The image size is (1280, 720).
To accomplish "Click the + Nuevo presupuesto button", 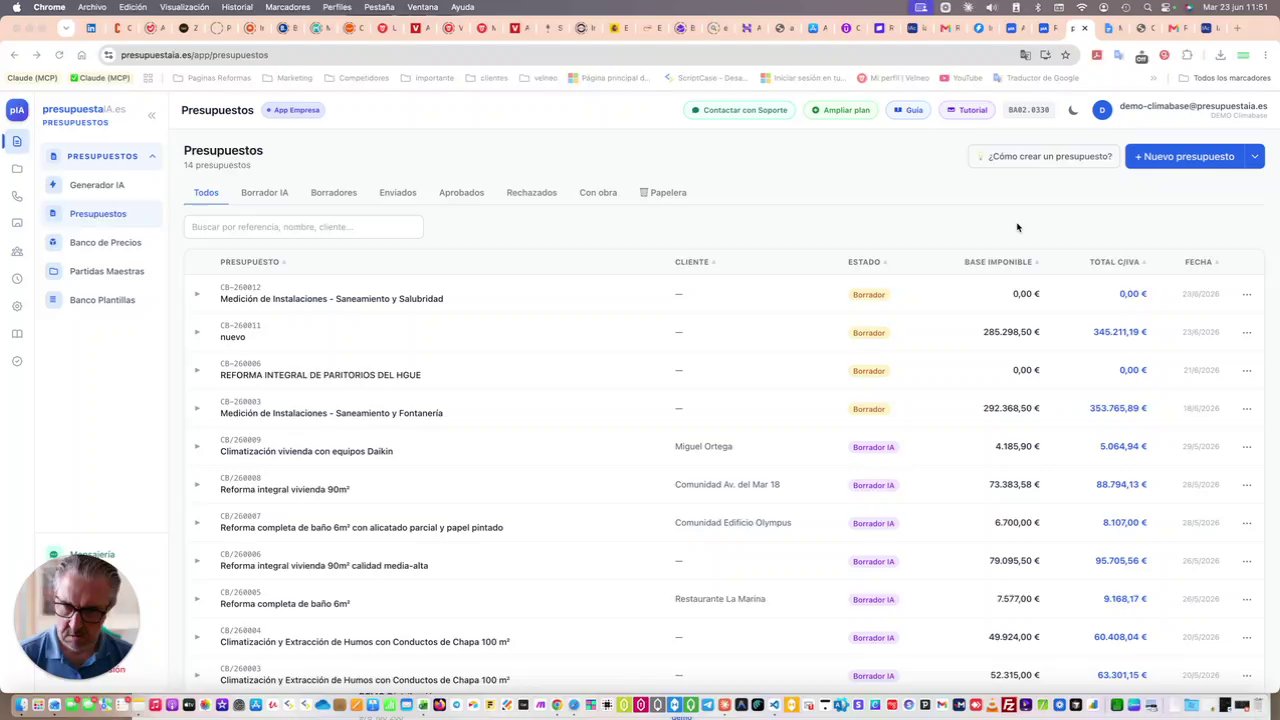I will (1185, 156).
